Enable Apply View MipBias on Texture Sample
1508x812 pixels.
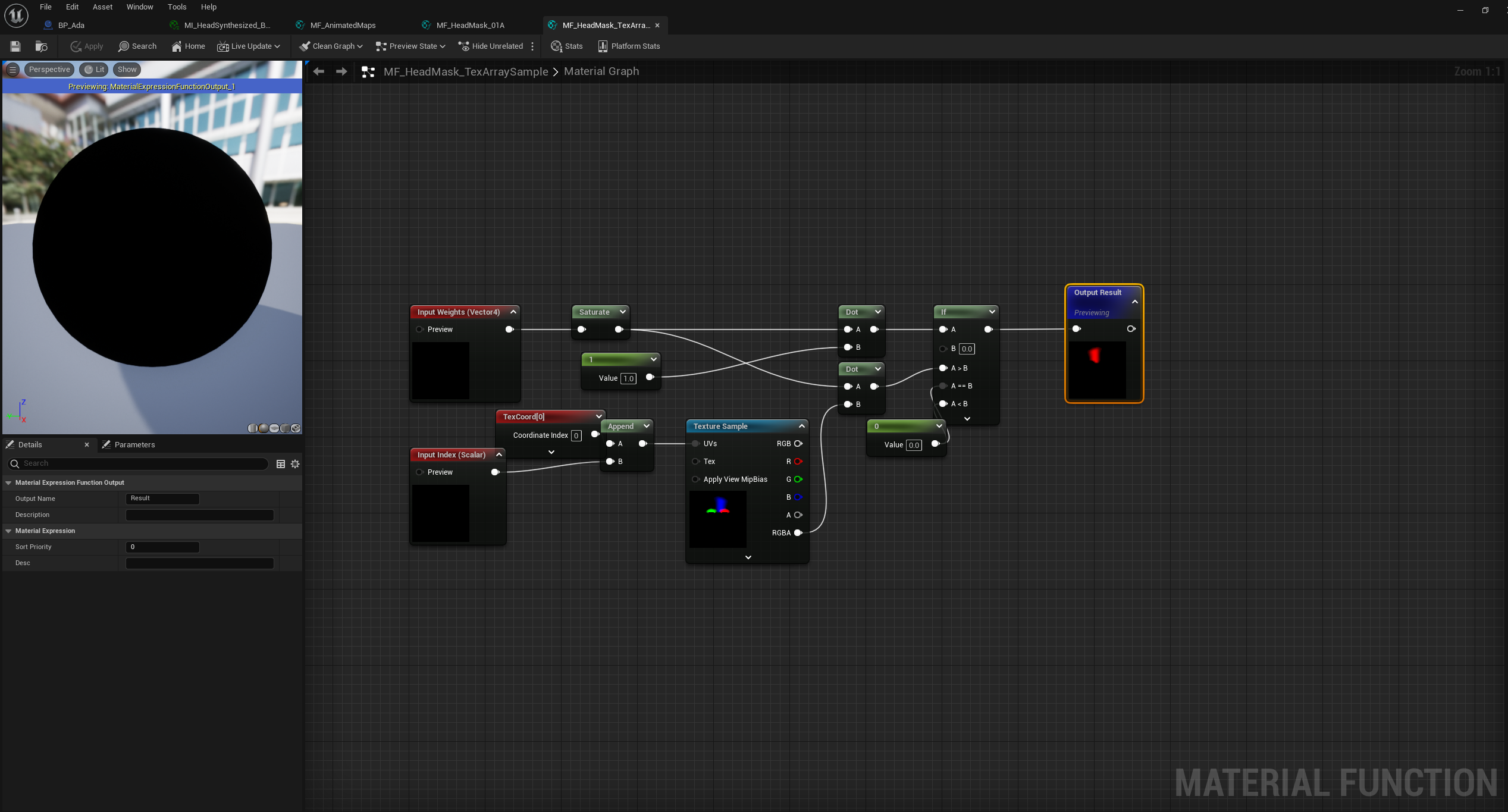[x=695, y=479]
